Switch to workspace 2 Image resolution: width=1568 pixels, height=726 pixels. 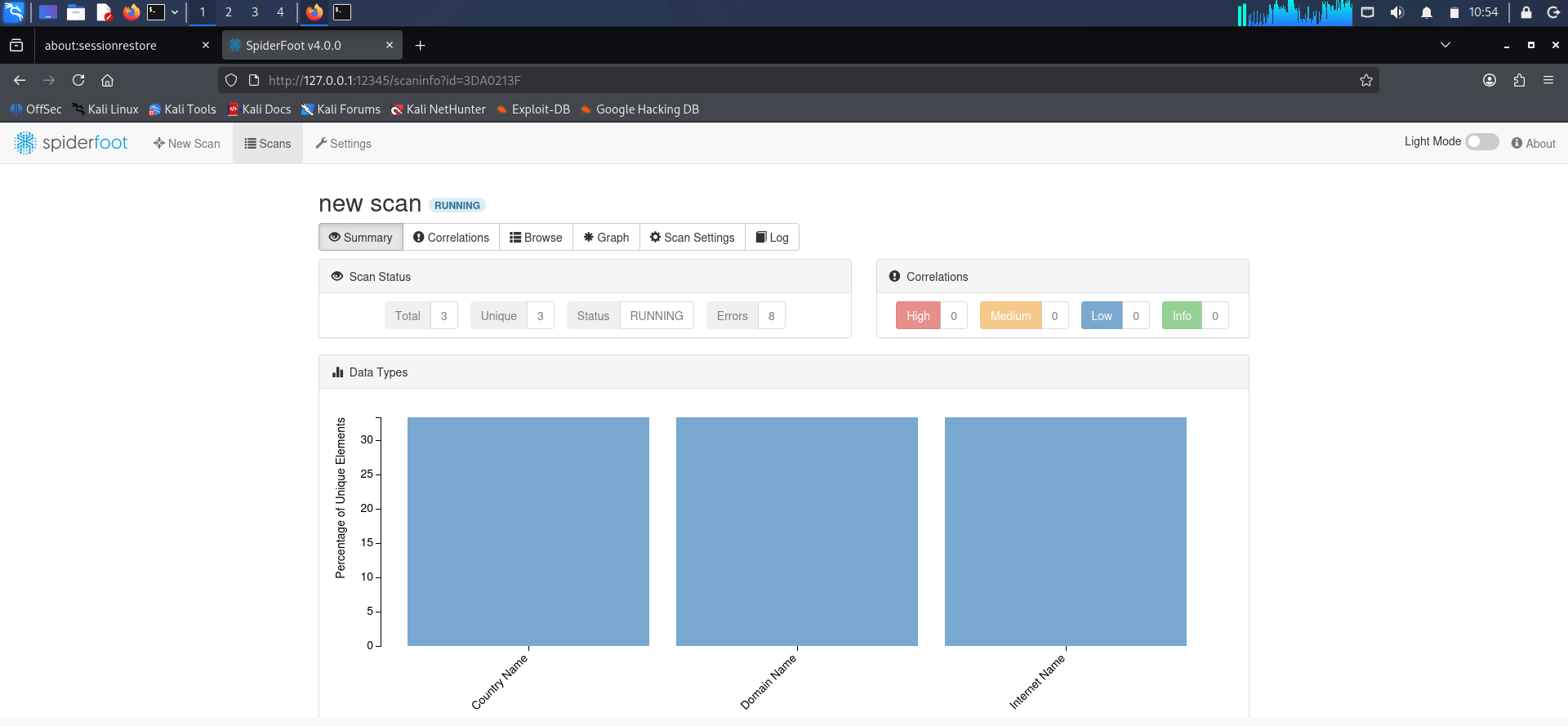tap(229, 12)
